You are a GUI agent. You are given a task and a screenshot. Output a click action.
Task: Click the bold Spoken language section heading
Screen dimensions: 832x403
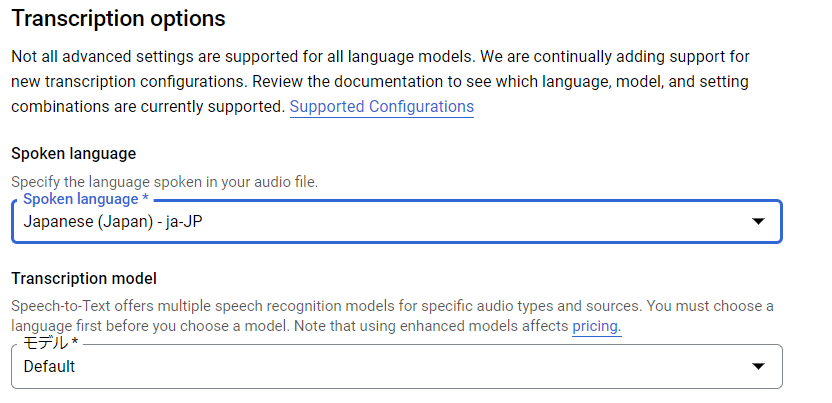(x=73, y=154)
